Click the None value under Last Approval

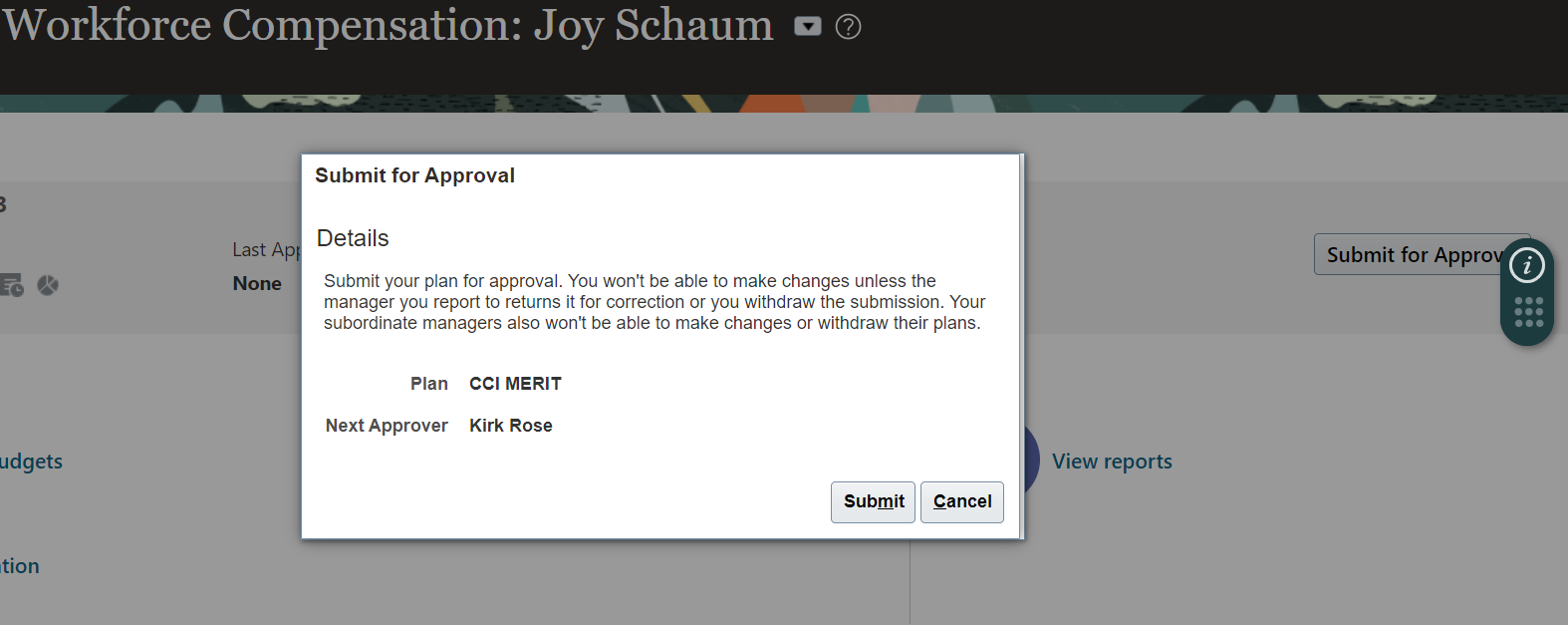click(257, 284)
